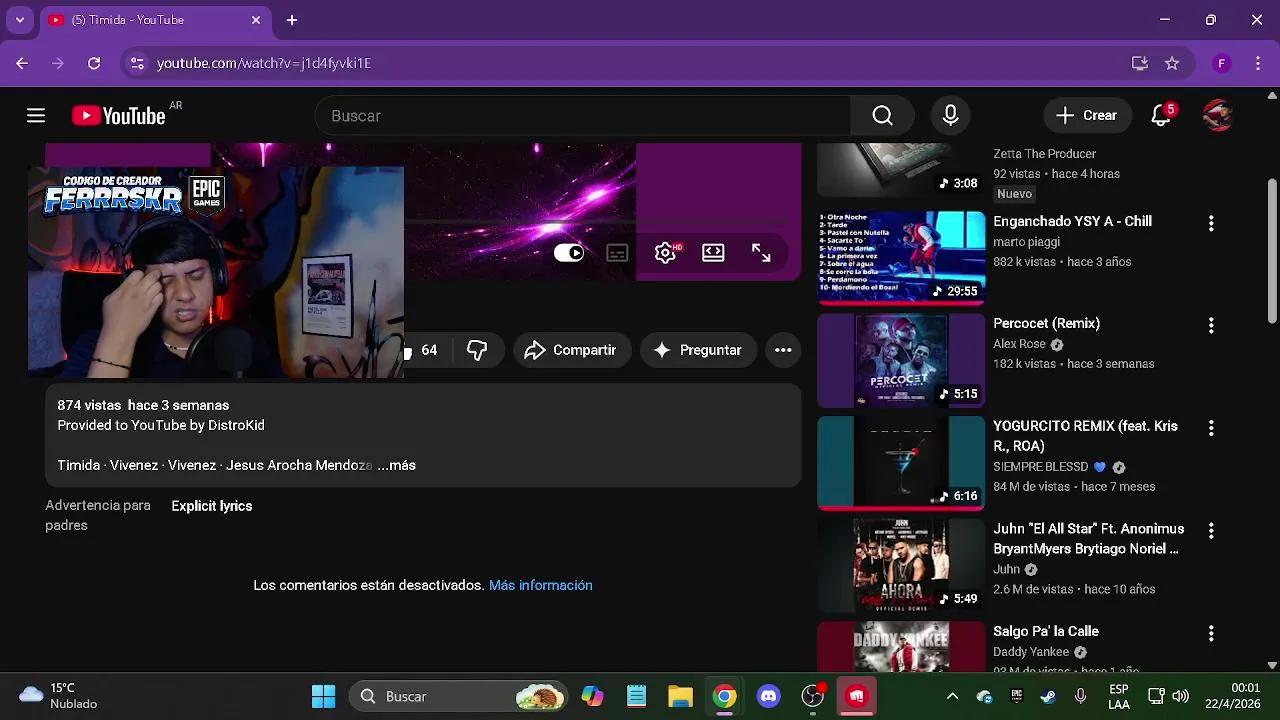Open options for YOGURCITO REMIX video
This screenshot has width=1280, height=720.
tap(1211, 428)
